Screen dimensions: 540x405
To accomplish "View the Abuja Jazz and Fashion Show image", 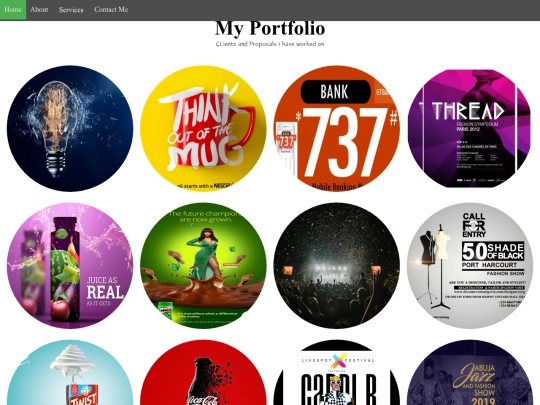I will pyautogui.click(x=470, y=373).
